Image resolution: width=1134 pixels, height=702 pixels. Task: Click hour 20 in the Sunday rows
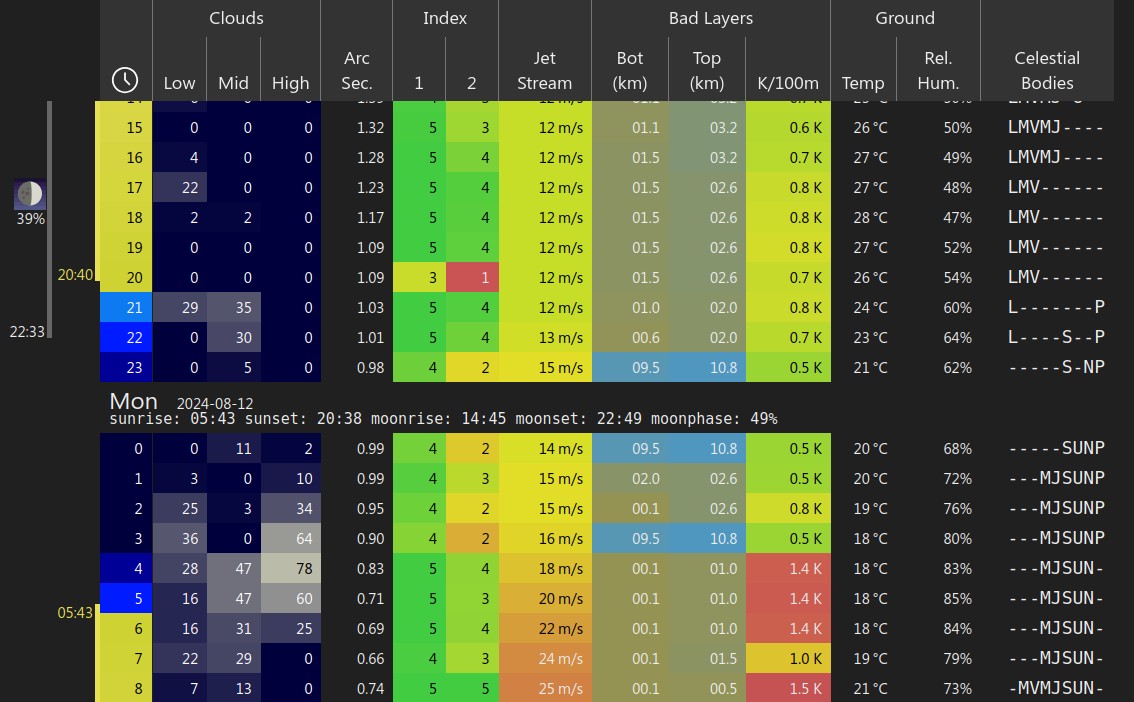pyautogui.click(x=126, y=278)
